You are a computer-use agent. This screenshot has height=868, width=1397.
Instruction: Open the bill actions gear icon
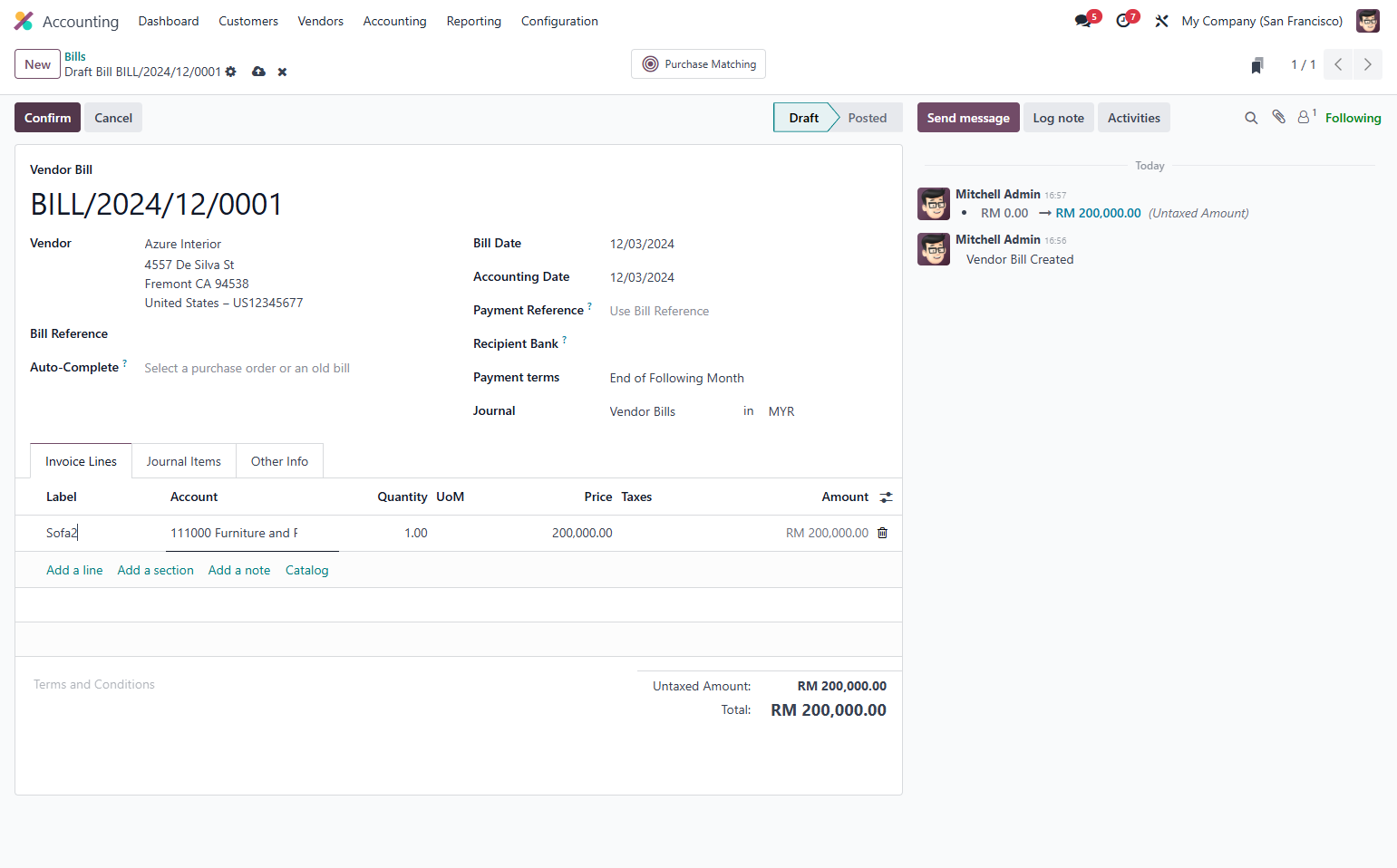pyautogui.click(x=231, y=72)
